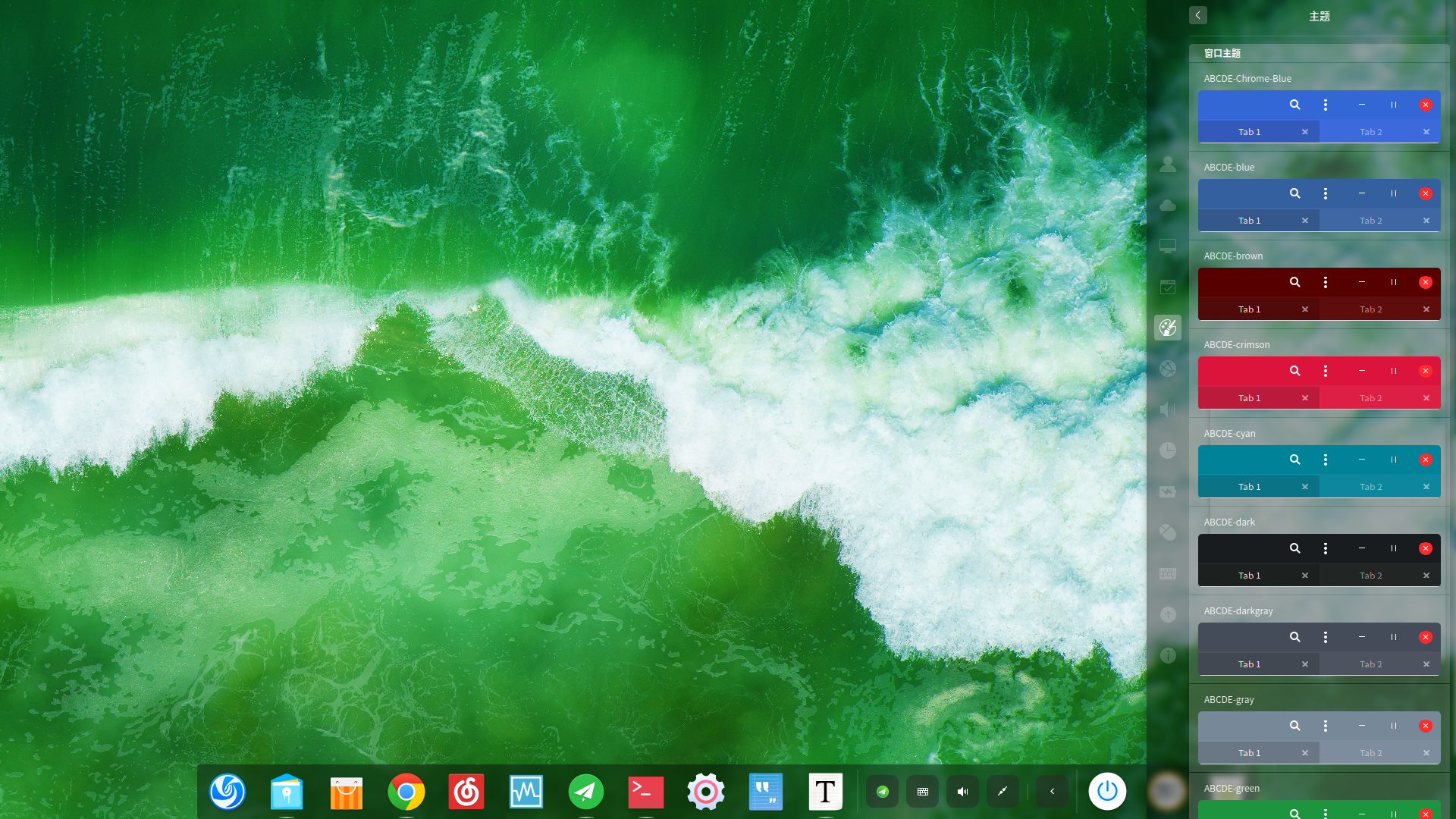Open the Sound speaker icon in sidebar

coord(1168,409)
